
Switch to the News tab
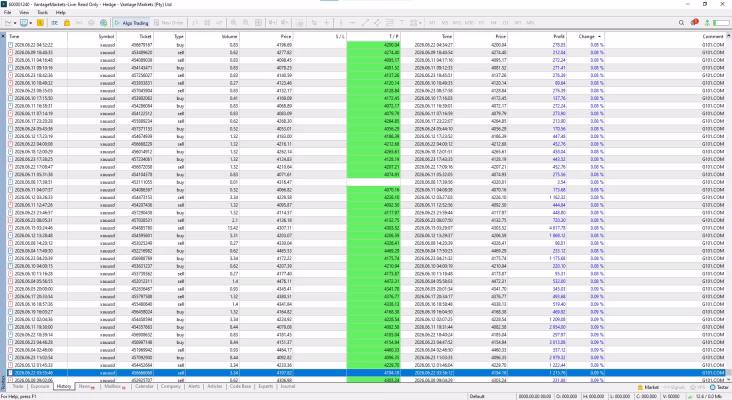pos(86,386)
